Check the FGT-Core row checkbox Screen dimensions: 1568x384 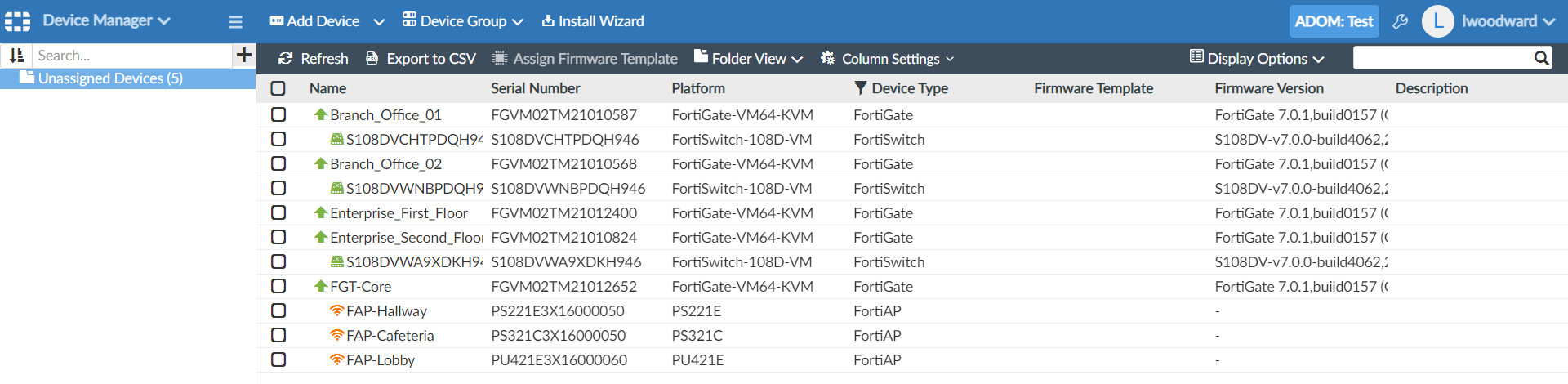coord(278,287)
